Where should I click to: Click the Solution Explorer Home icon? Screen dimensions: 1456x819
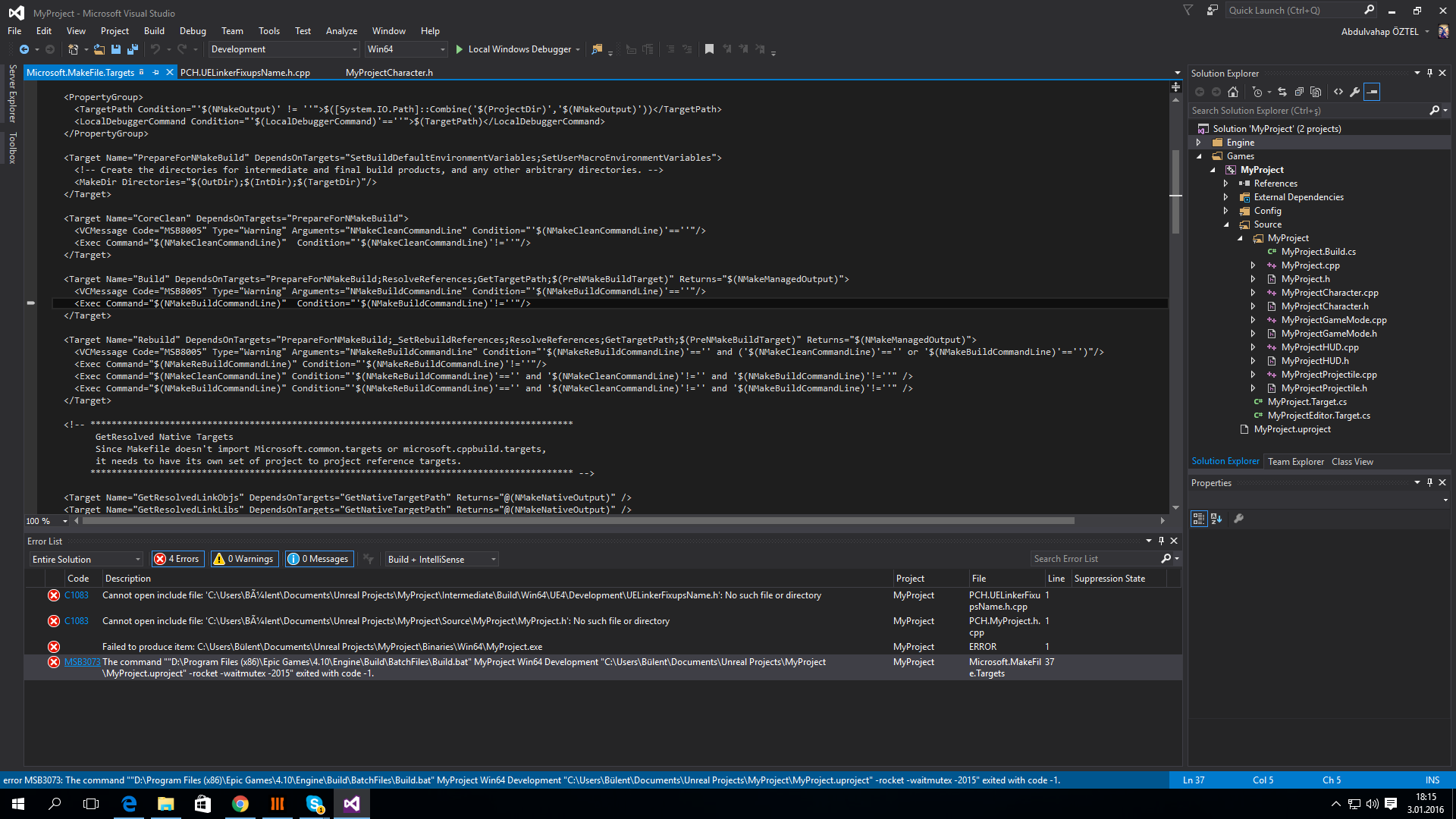point(1233,92)
